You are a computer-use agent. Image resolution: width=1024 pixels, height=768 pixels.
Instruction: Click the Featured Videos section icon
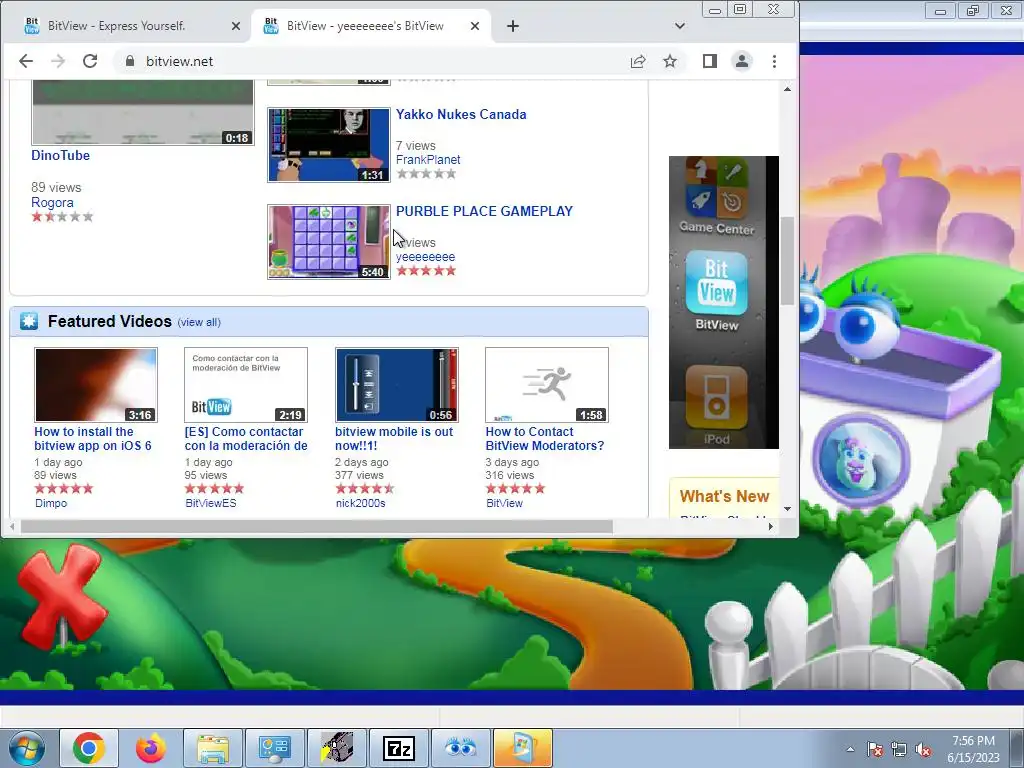point(29,321)
